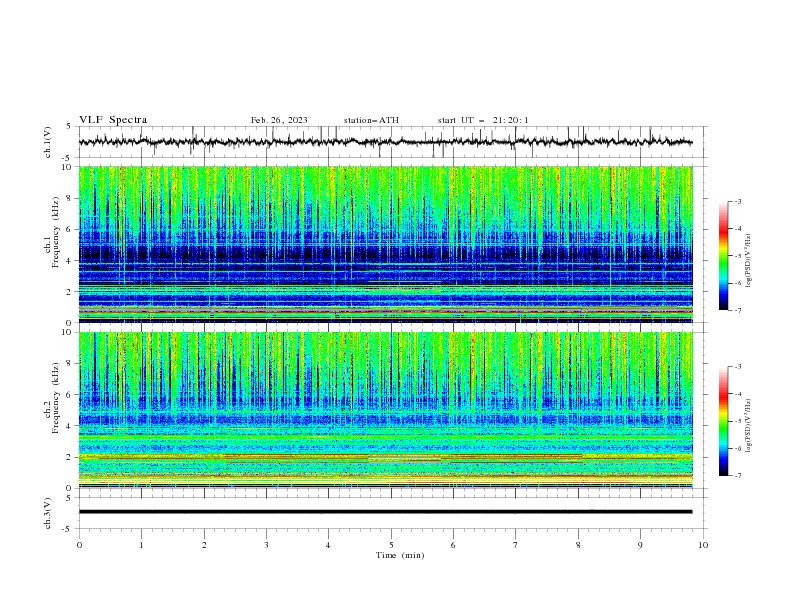Click the ch.2 "Frequency (kHz)" axis label
This screenshot has height=612, width=792.
(56, 398)
